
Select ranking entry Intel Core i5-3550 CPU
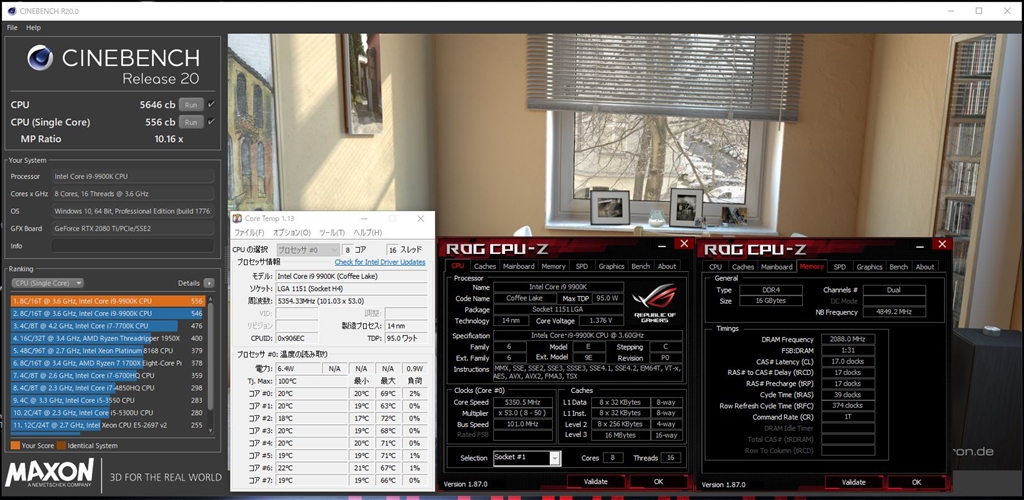coord(108,400)
